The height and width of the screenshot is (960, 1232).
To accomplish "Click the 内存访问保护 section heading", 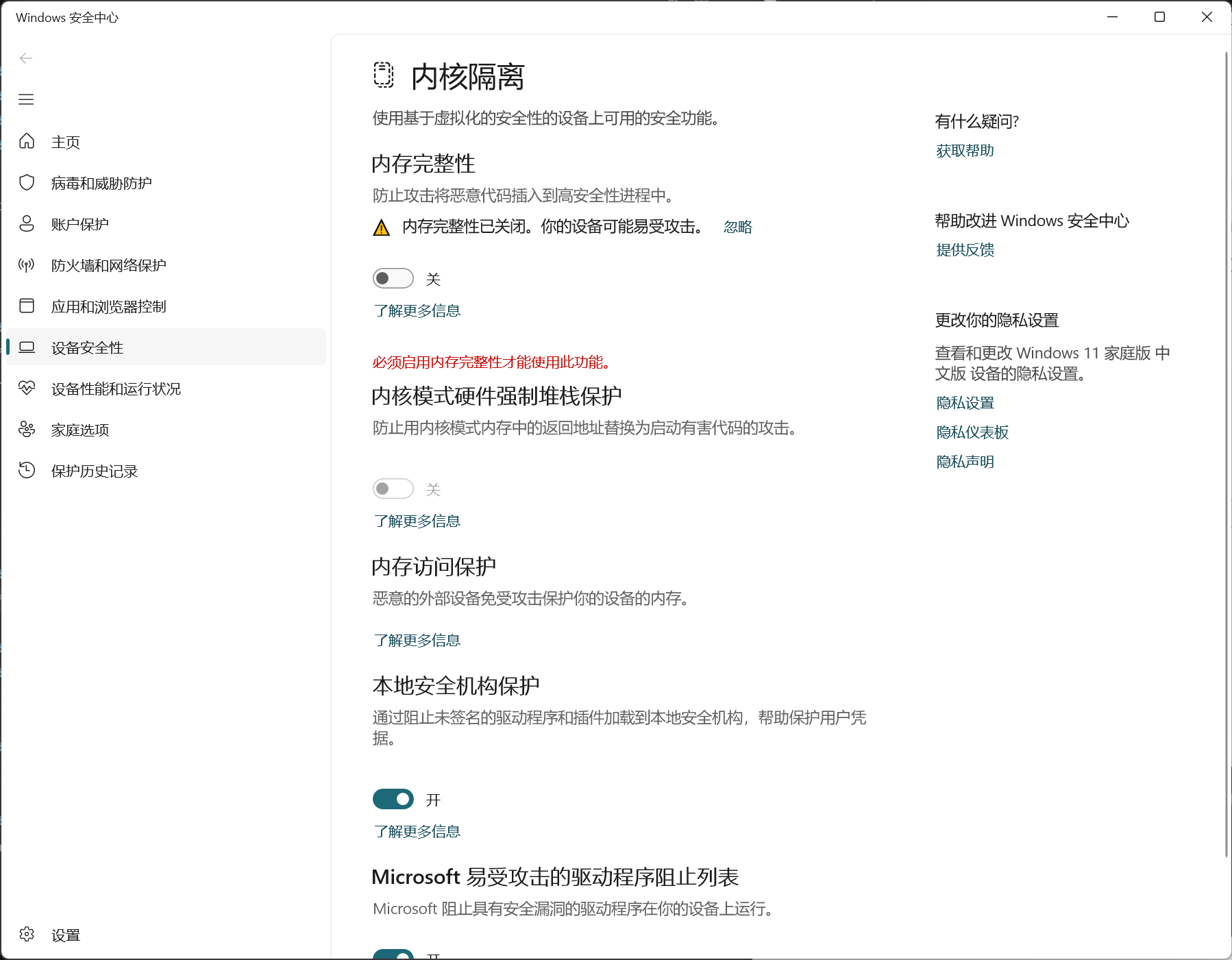I will (434, 567).
